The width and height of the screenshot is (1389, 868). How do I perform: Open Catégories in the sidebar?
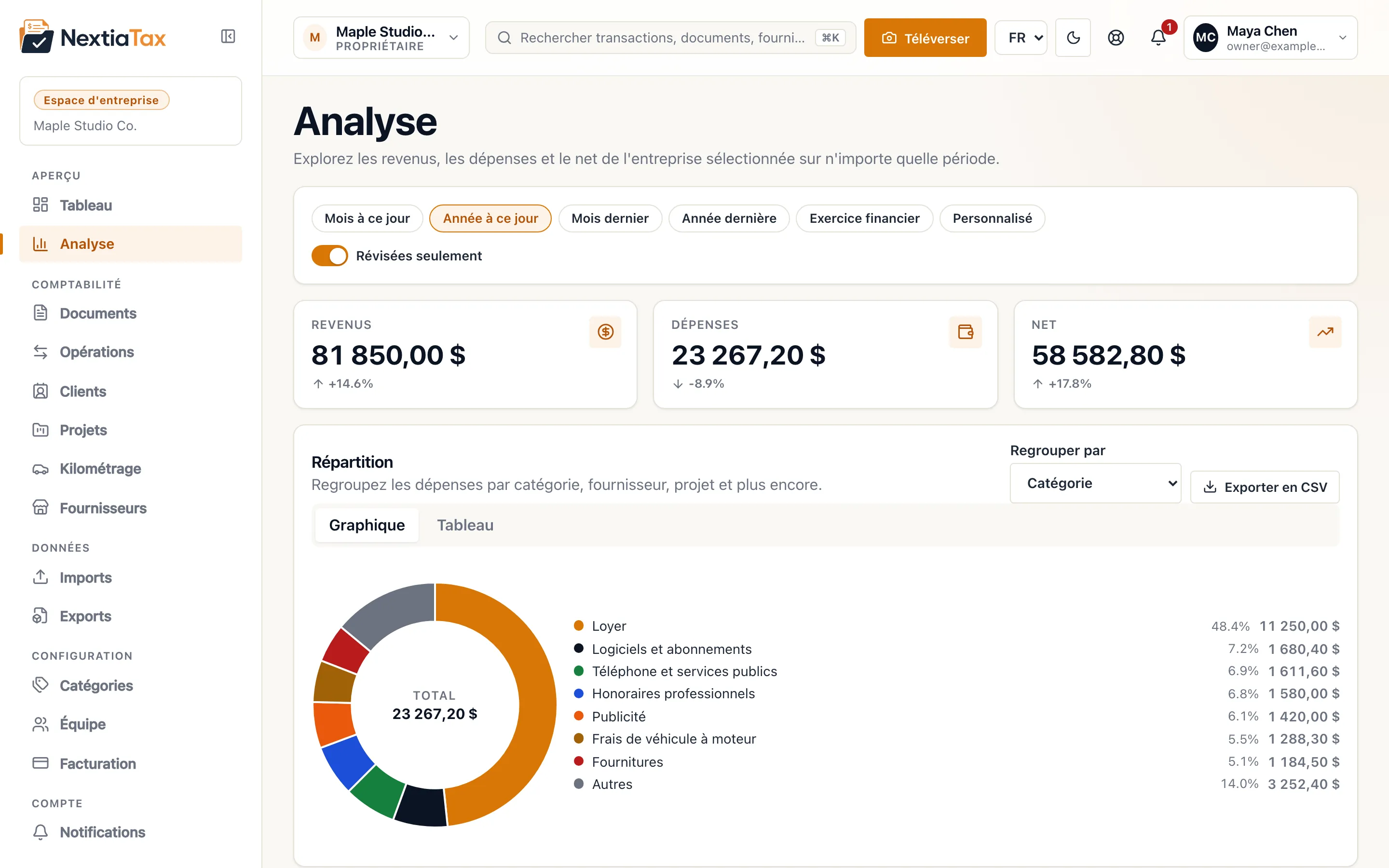click(x=131, y=685)
